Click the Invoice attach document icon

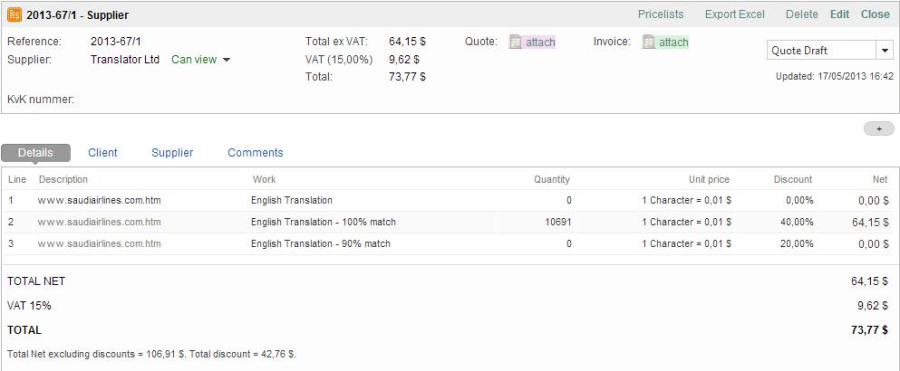(x=649, y=42)
